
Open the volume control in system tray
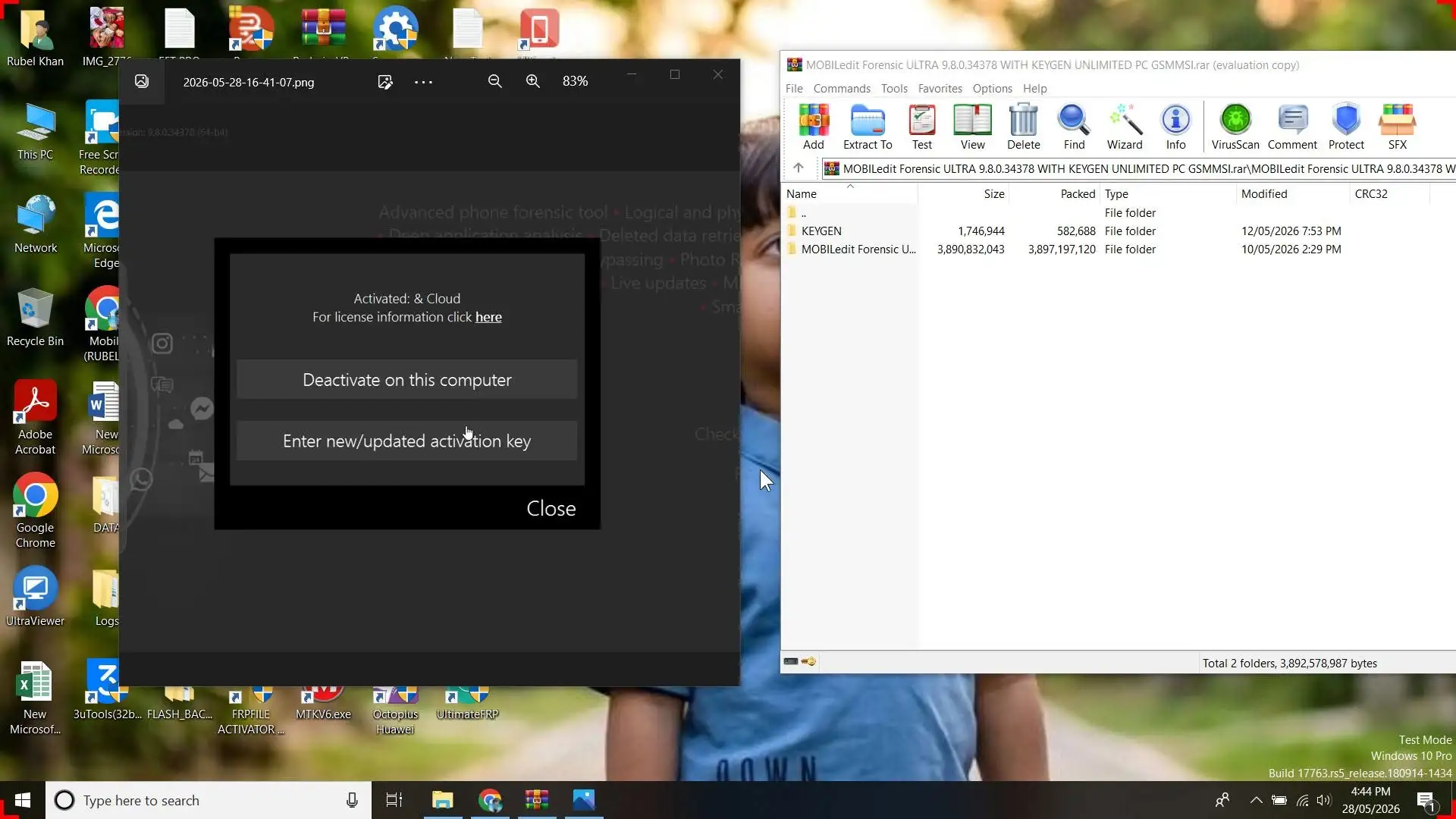1324,800
